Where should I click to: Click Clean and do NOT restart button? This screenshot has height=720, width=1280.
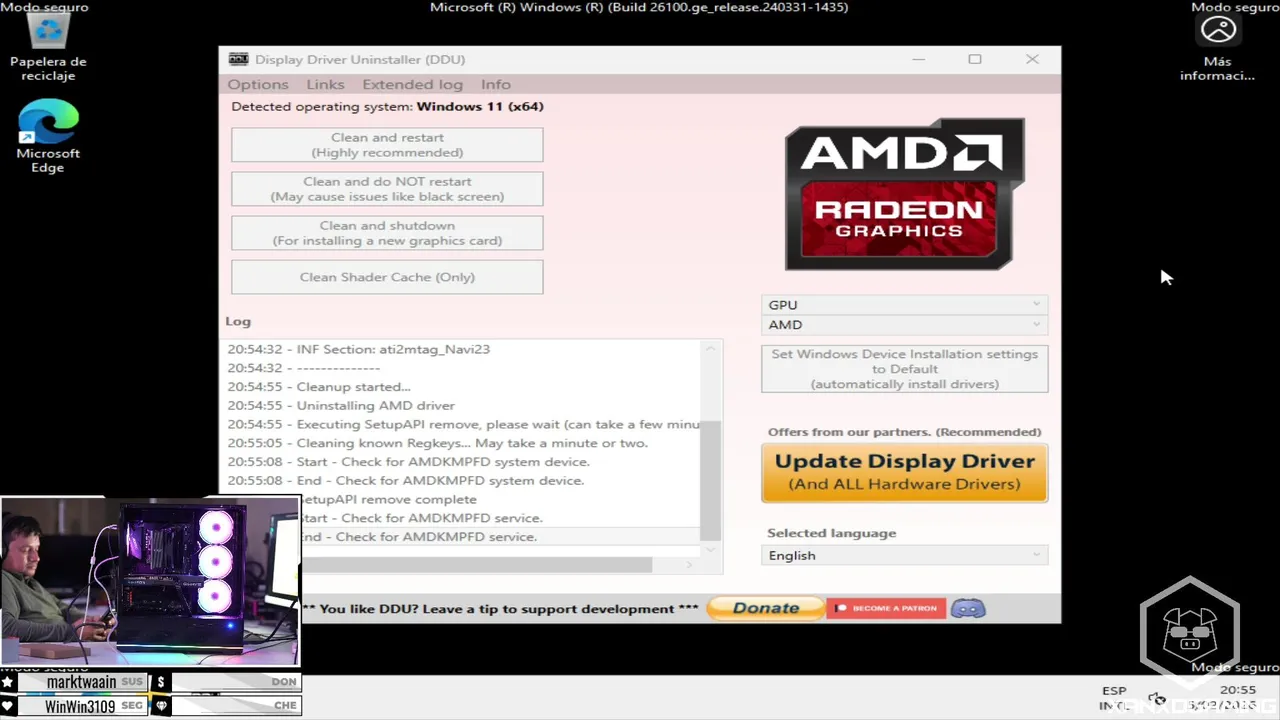pyautogui.click(x=387, y=189)
